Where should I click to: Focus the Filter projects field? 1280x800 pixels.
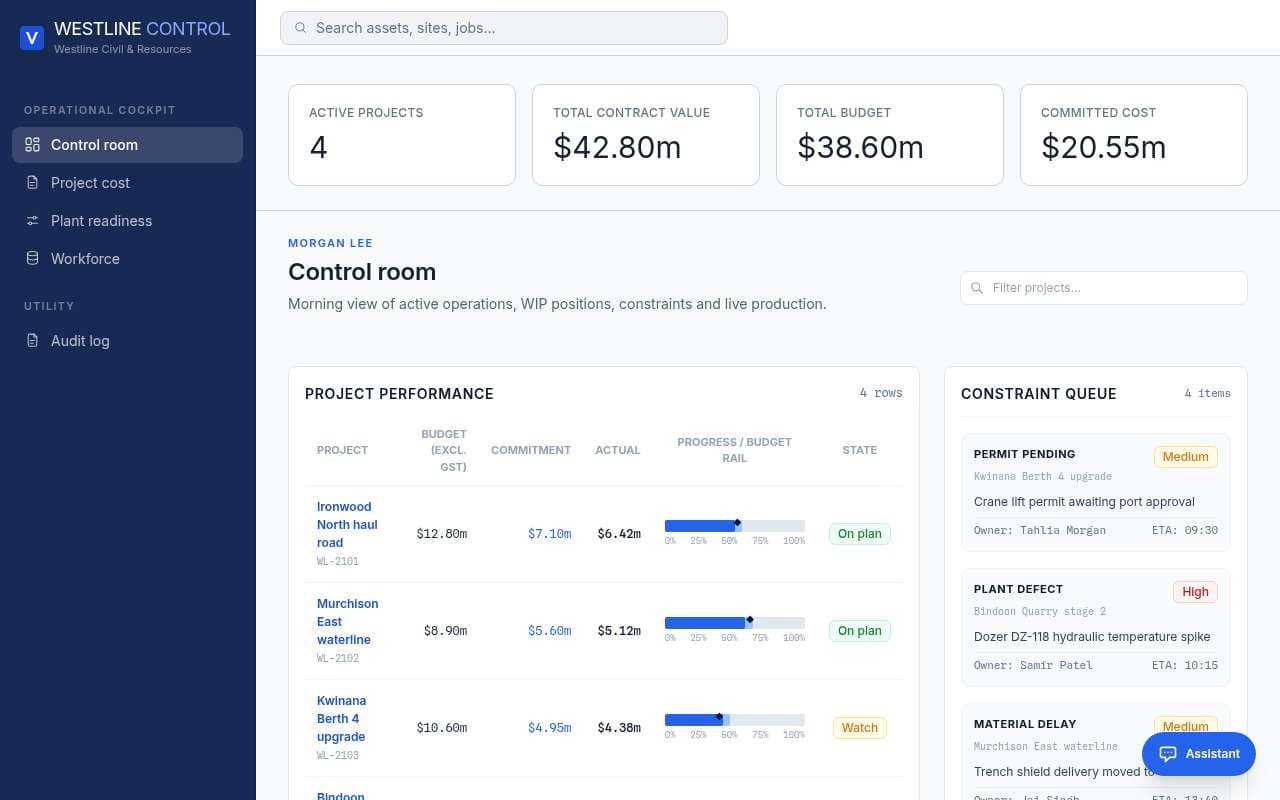[x=1104, y=288]
